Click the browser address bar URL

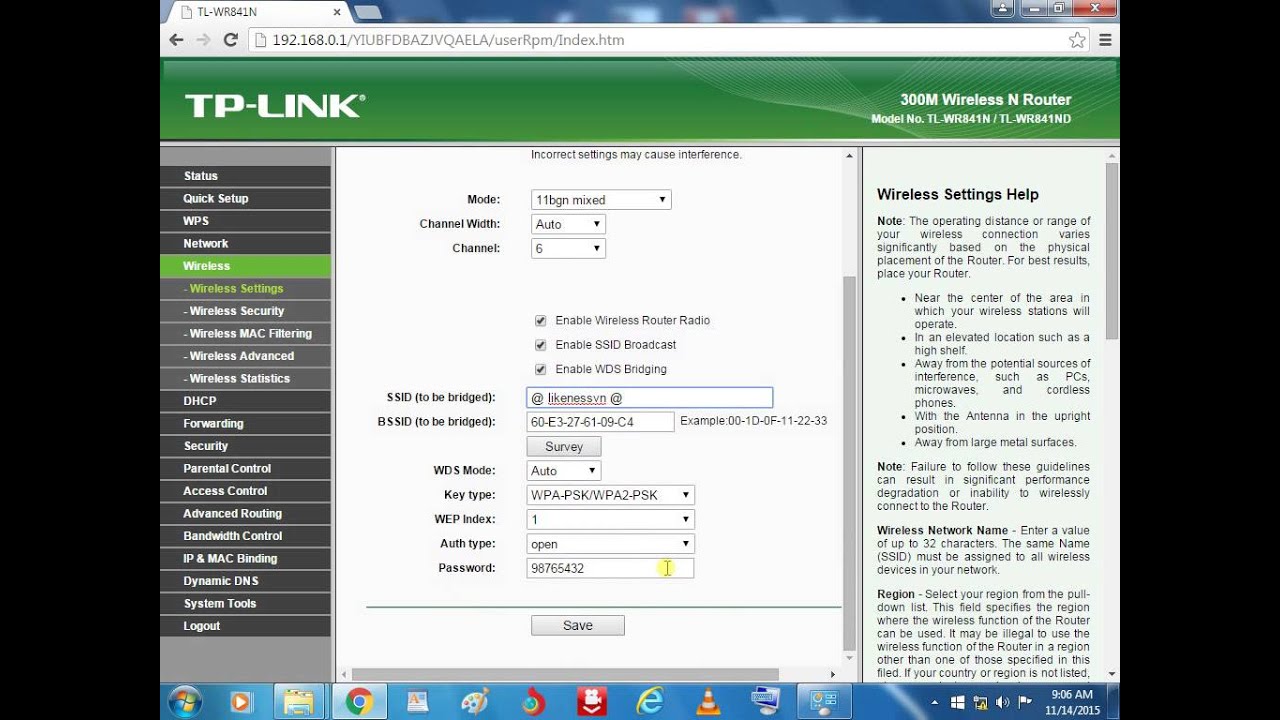pos(448,40)
